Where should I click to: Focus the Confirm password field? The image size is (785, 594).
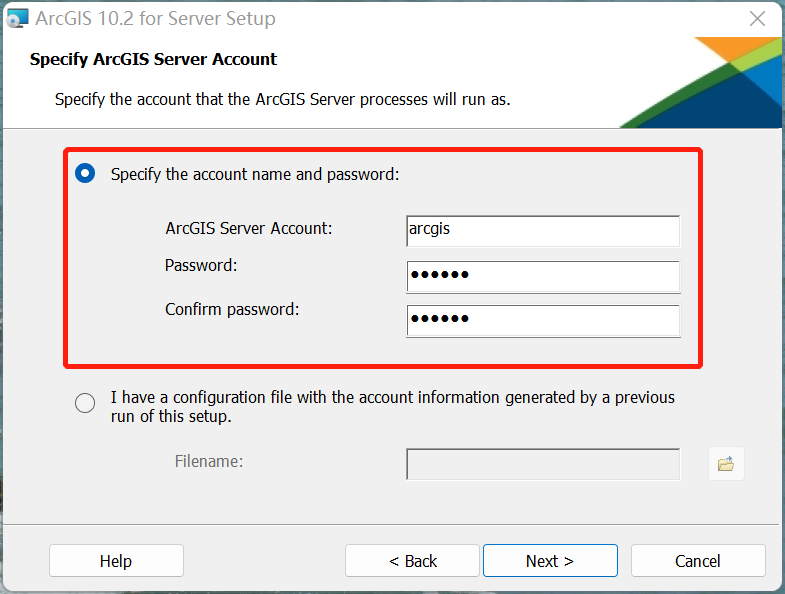point(543,321)
